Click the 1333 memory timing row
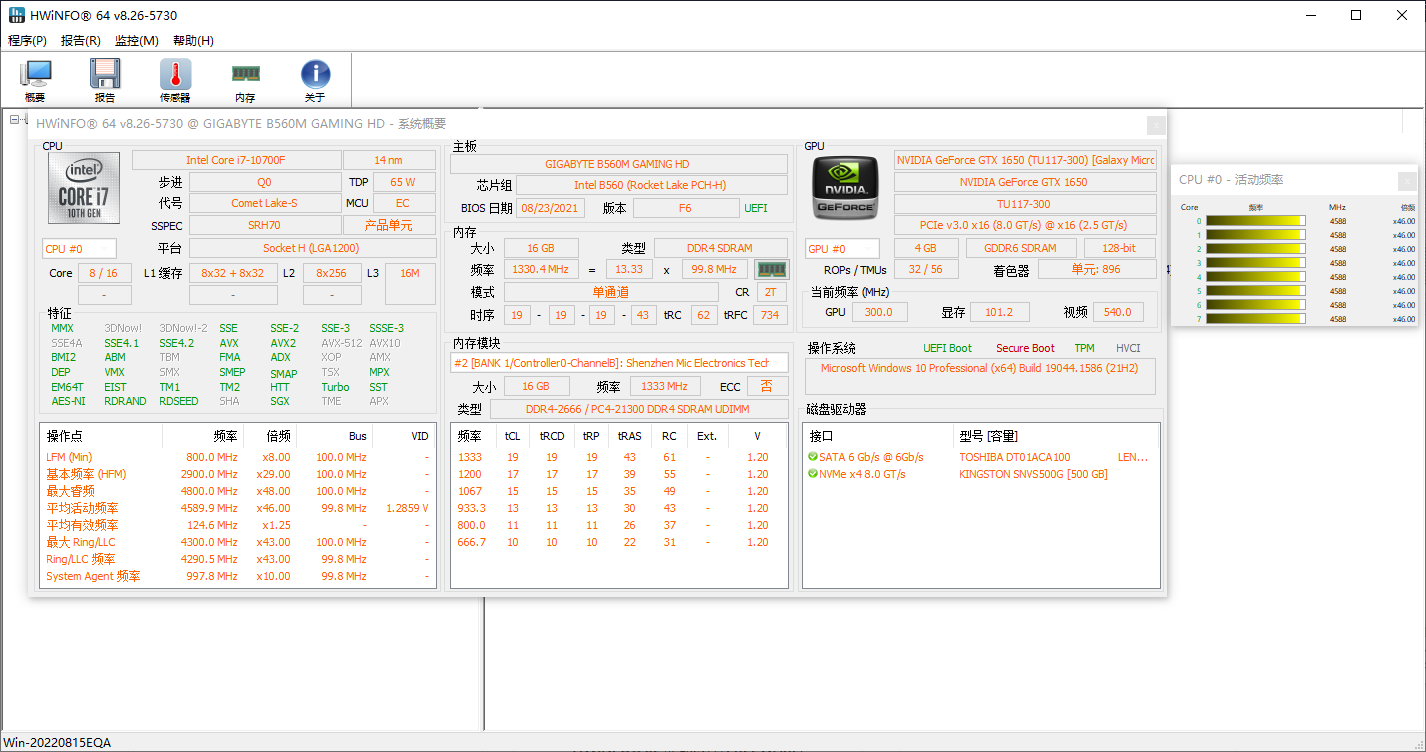Viewport: 1426px width, 752px height. click(x=617, y=457)
